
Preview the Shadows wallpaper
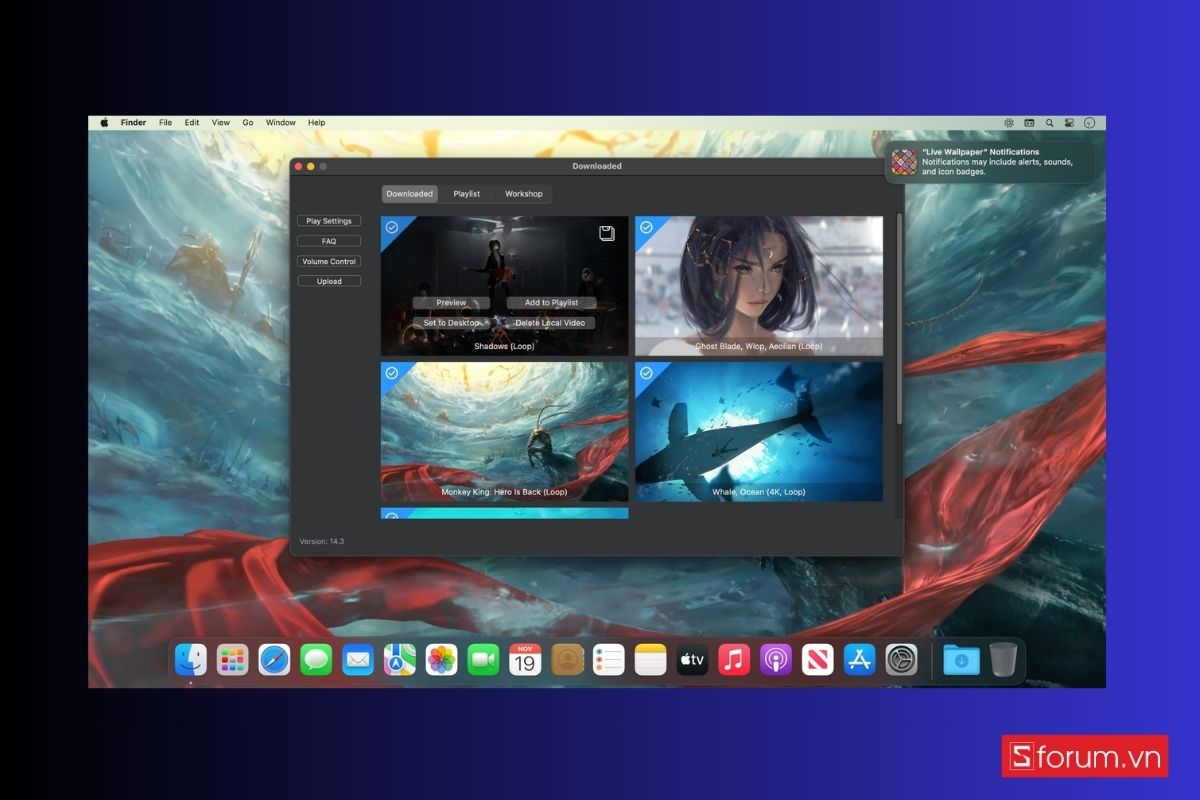click(451, 303)
